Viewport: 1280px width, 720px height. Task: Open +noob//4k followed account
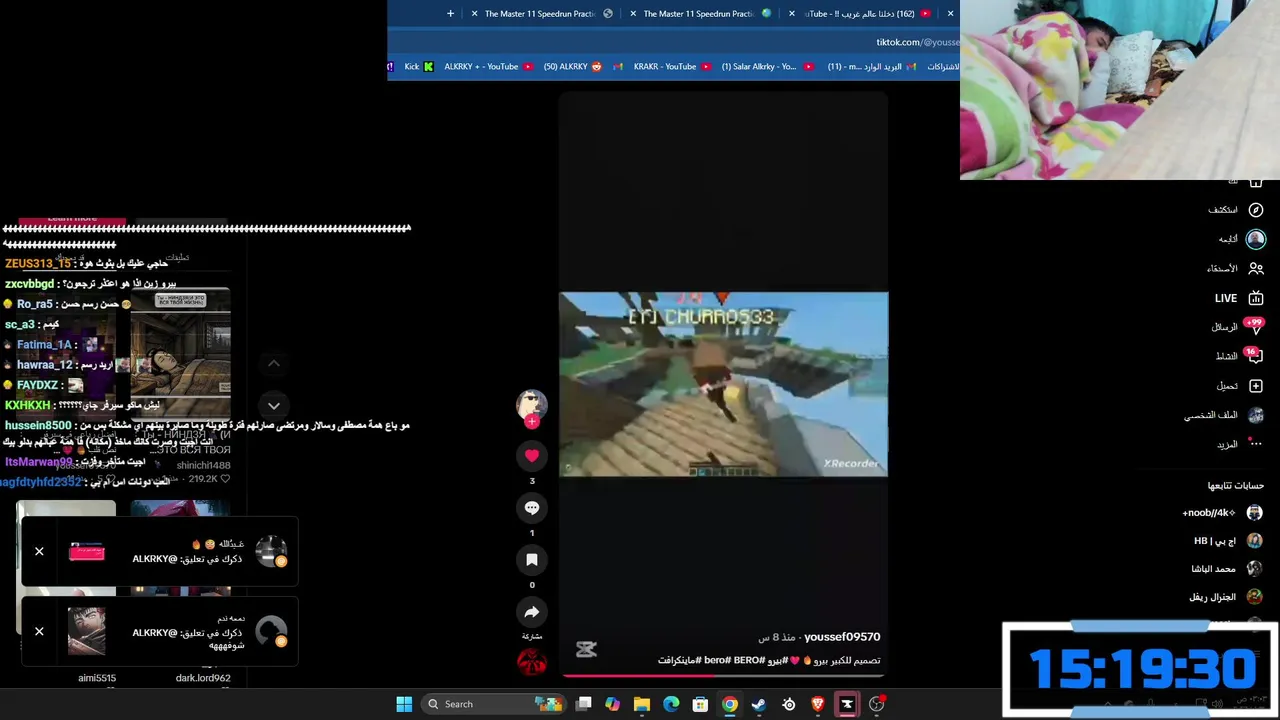(1222, 513)
